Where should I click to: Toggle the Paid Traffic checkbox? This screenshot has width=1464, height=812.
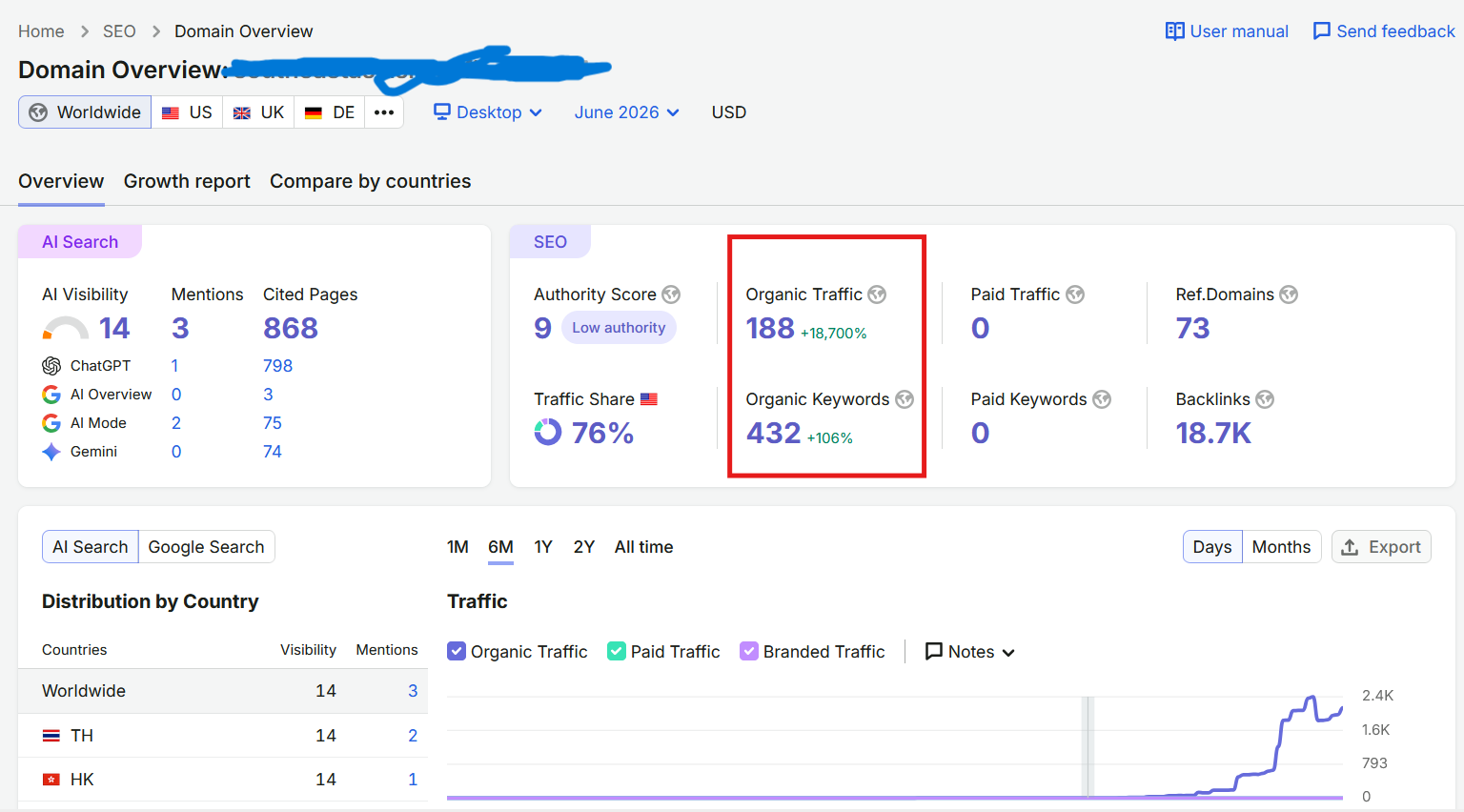coord(617,651)
